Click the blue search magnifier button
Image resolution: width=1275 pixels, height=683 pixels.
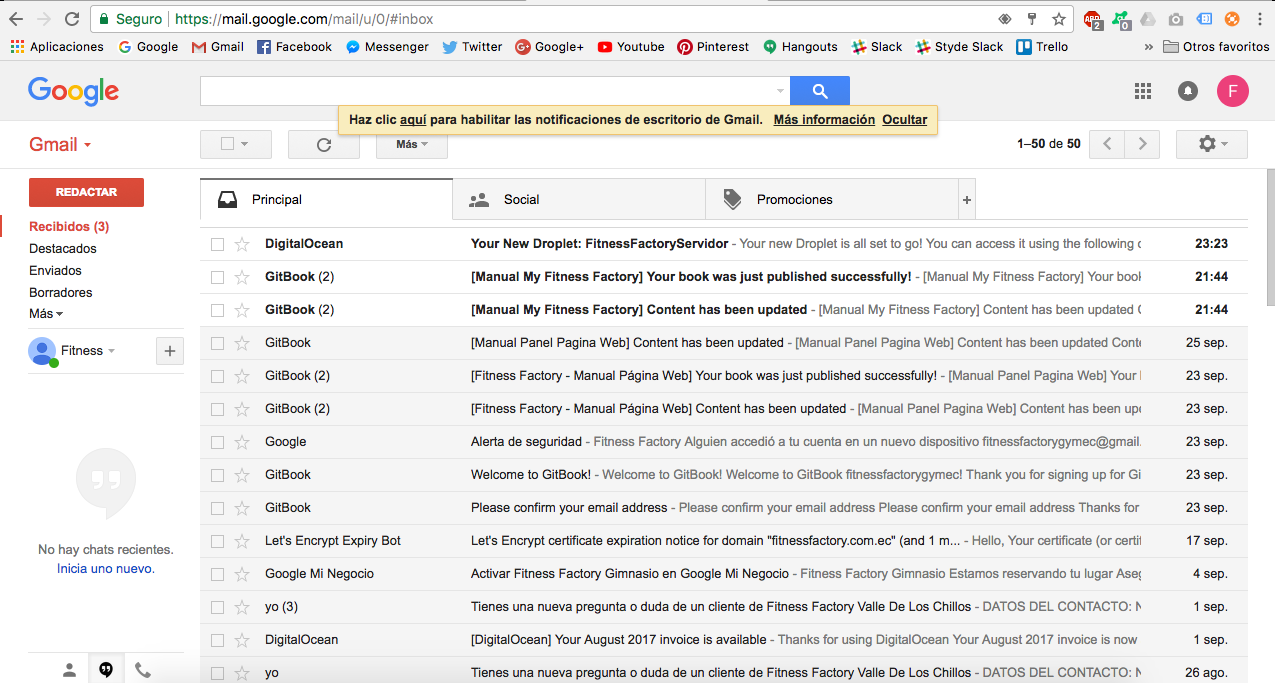(820, 91)
